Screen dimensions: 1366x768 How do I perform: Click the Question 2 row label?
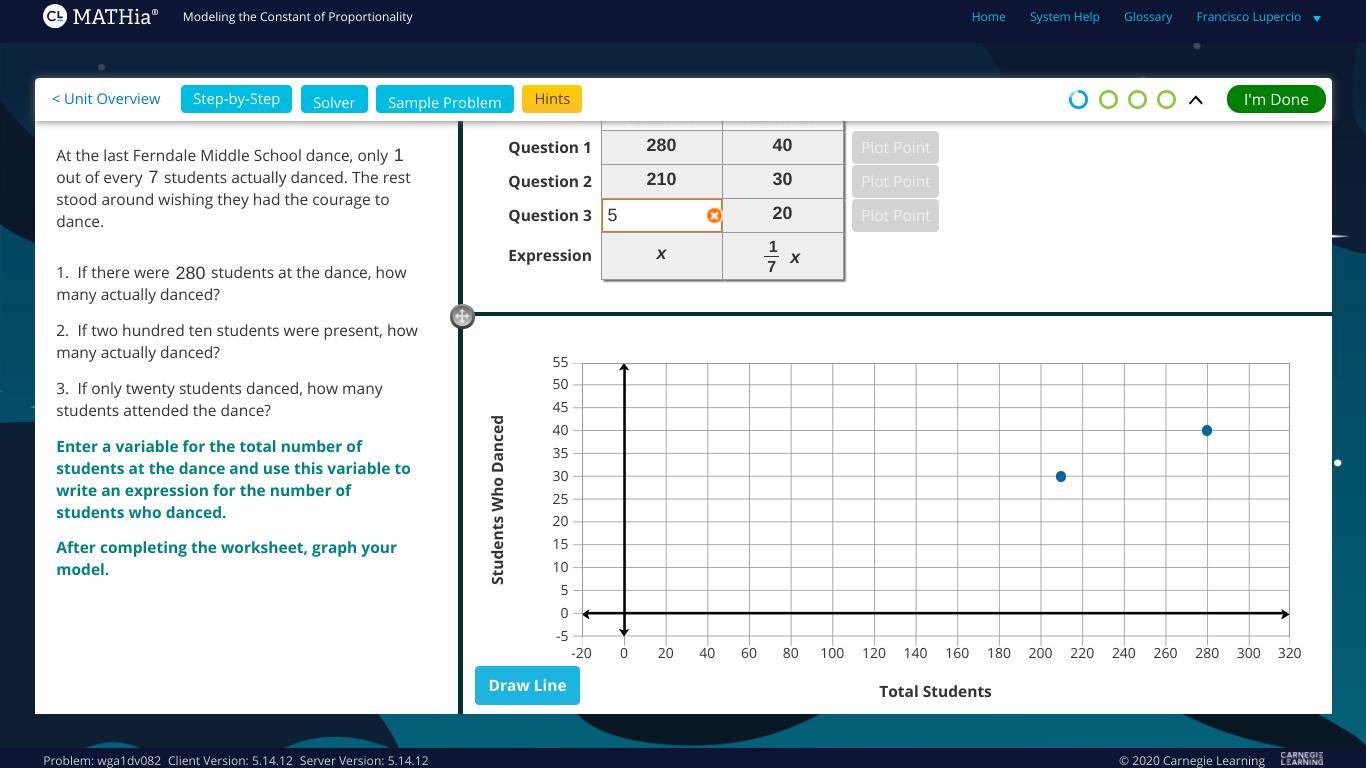pyautogui.click(x=550, y=181)
